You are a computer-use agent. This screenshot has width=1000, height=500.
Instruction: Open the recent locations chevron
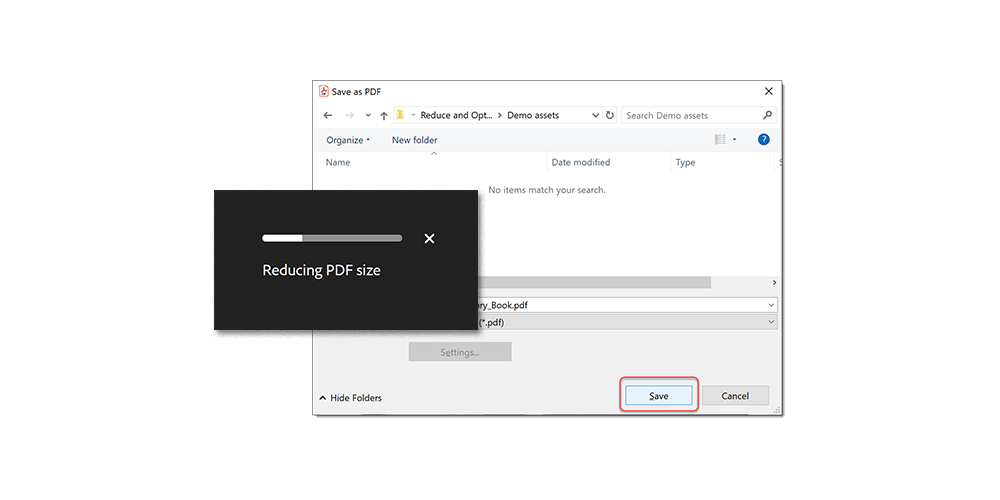[x=368, y=115]
